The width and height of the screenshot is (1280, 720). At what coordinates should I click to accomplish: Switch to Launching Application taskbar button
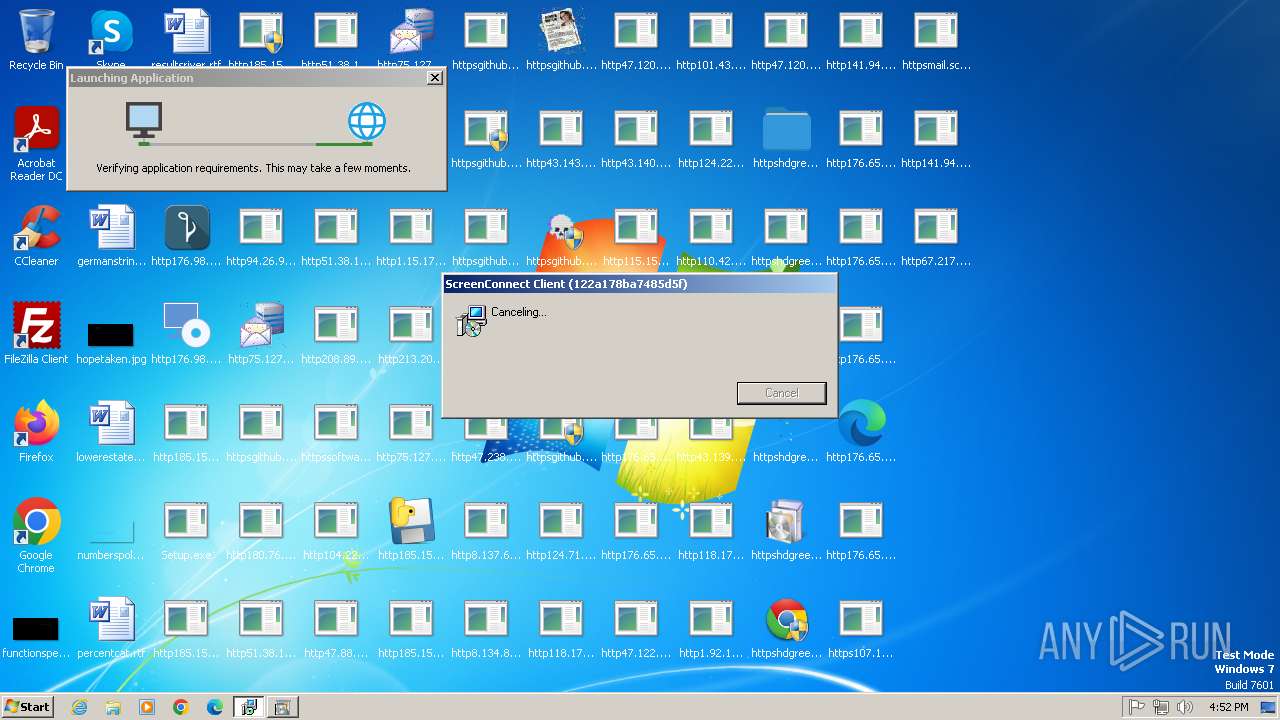pyautogui.click(x=282, y=707)
